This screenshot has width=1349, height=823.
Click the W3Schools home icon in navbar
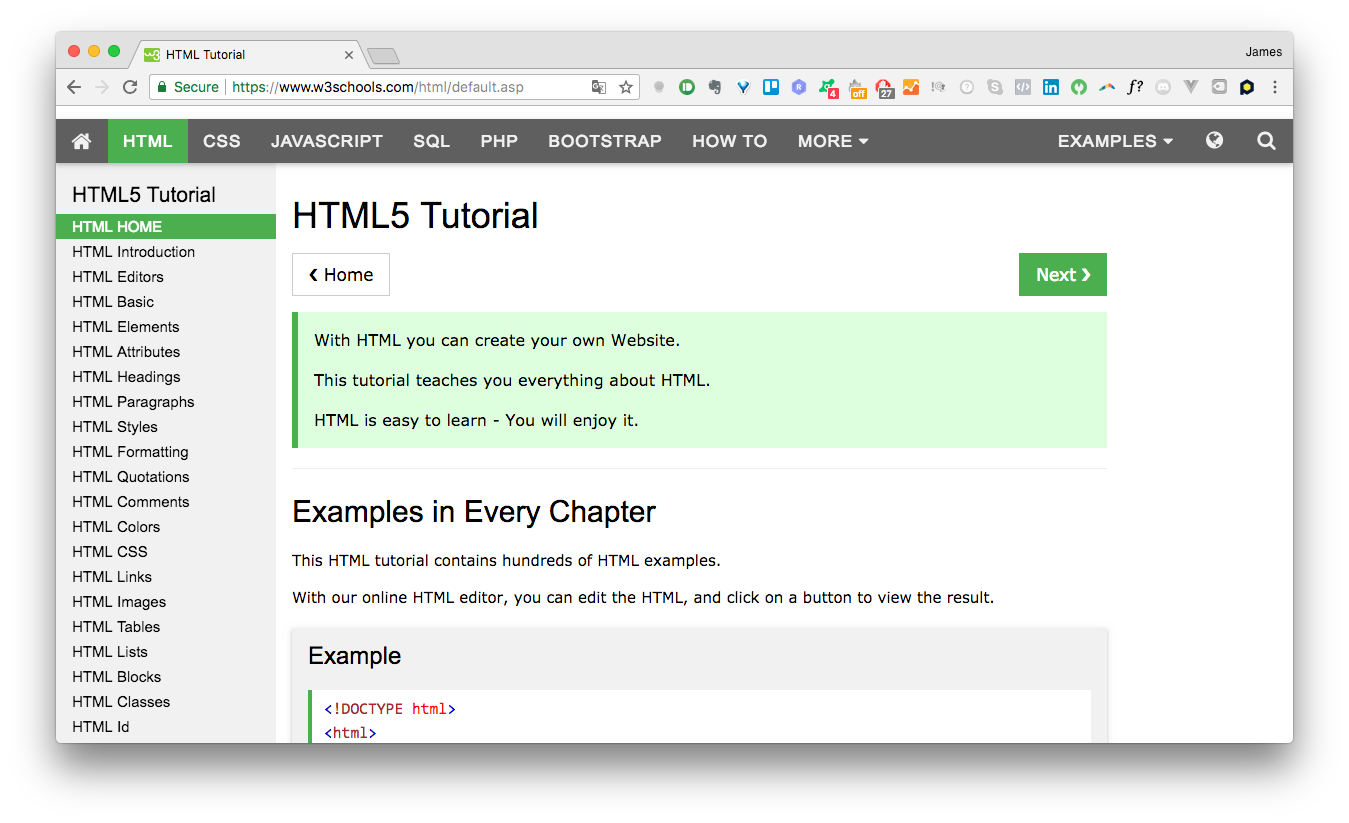pos(82,141)
